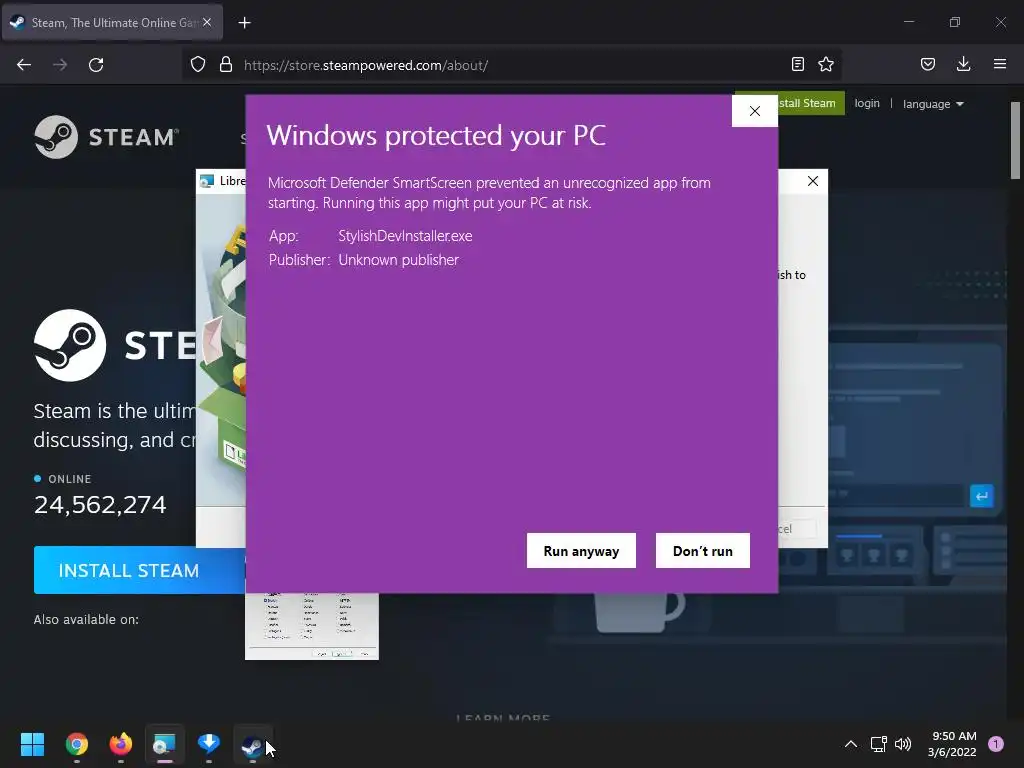Image resolution: width=1024 pixels, height=768 pixels.
Task: Open the Firefox application menu
Action: coord(1000,64)
